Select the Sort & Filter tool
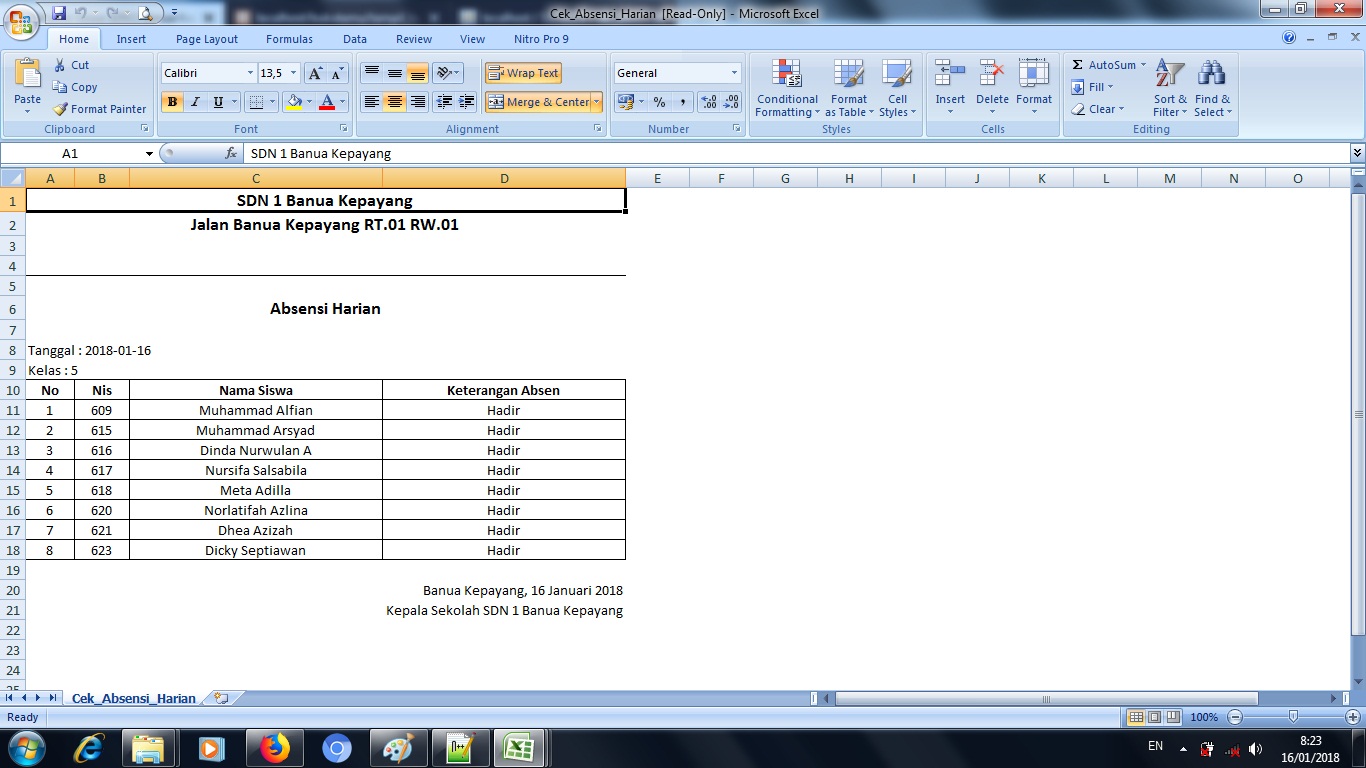 [x=1168, y=88]
